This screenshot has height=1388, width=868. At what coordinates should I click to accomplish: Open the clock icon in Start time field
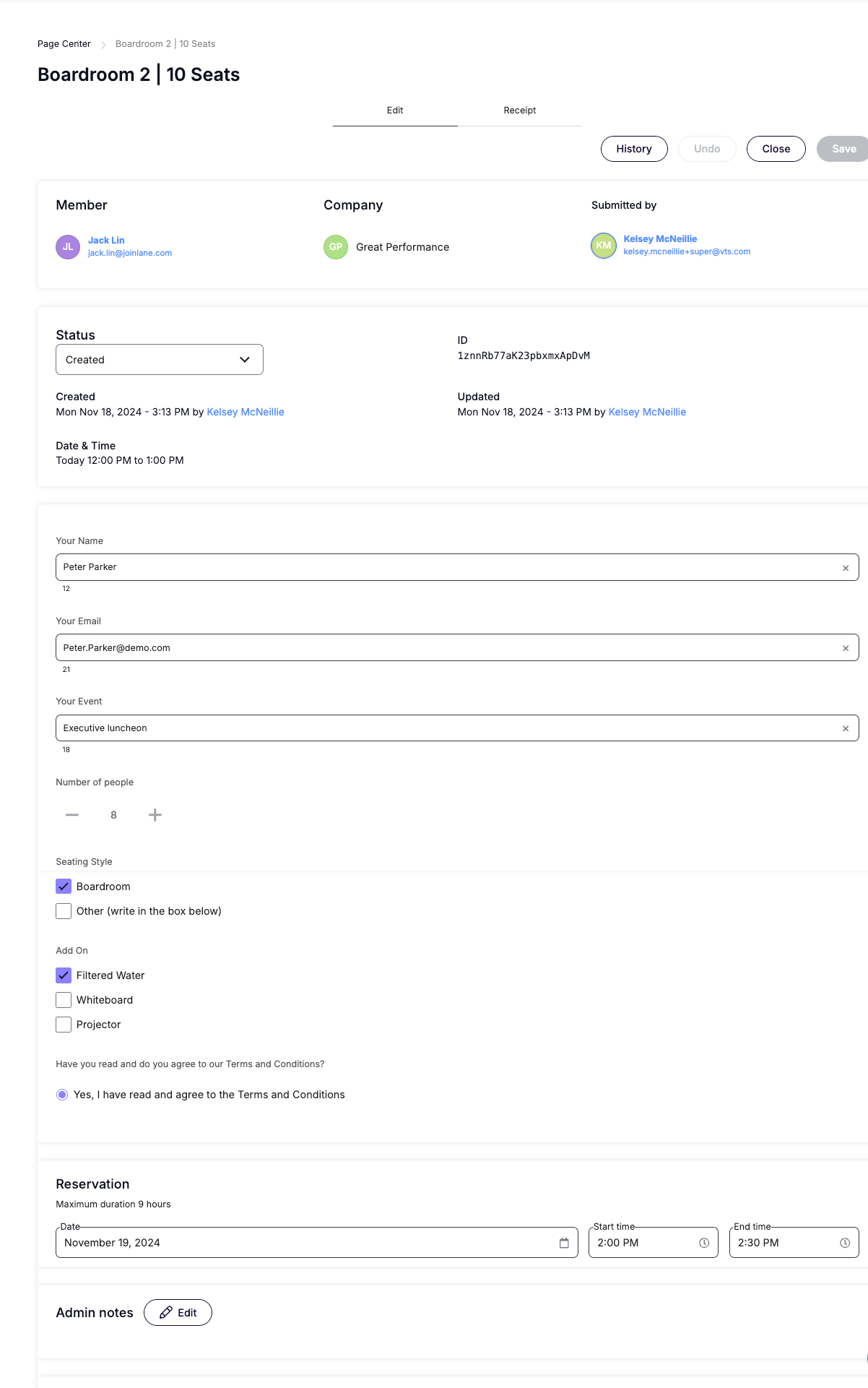704,1243
